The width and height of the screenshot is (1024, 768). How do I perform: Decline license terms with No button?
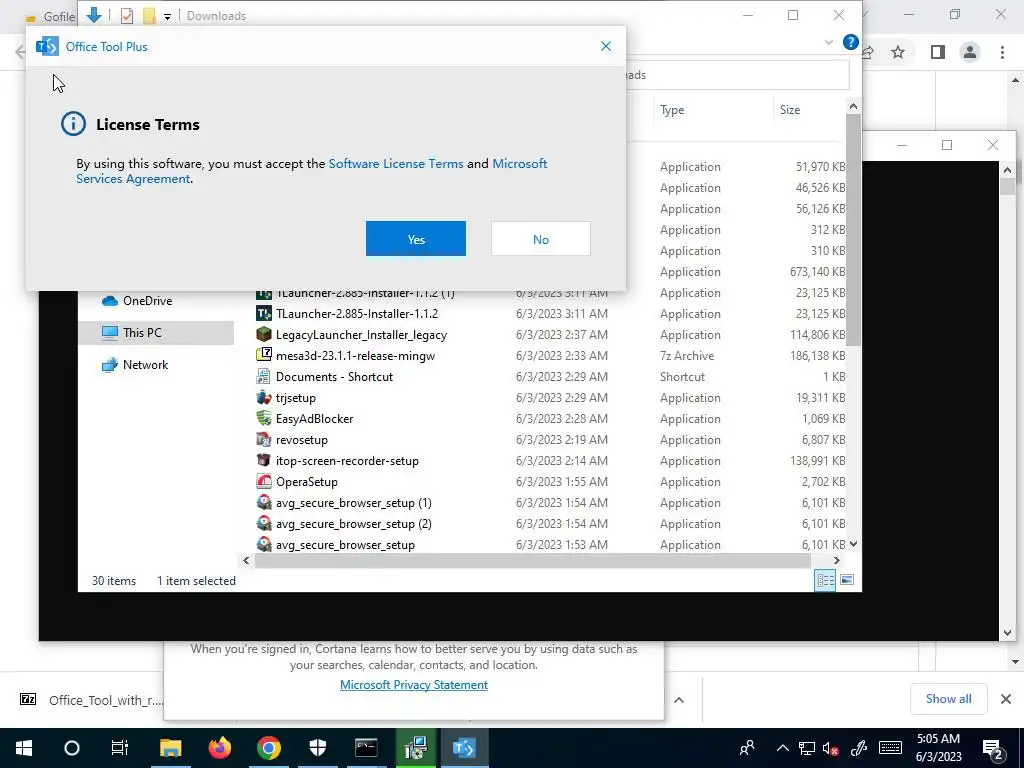(540, 239)
